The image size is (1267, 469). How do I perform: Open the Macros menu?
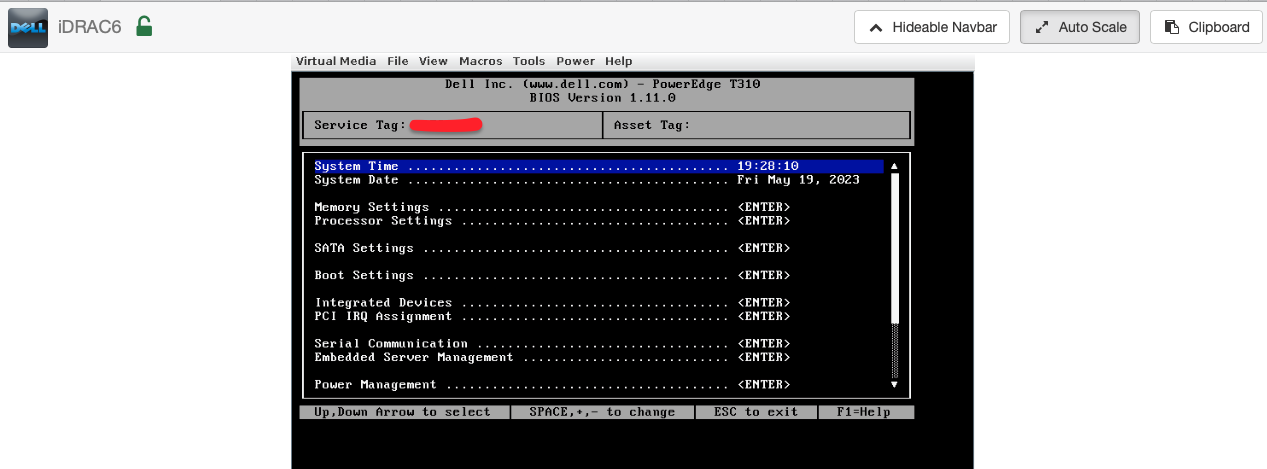[x=481, y=61]
